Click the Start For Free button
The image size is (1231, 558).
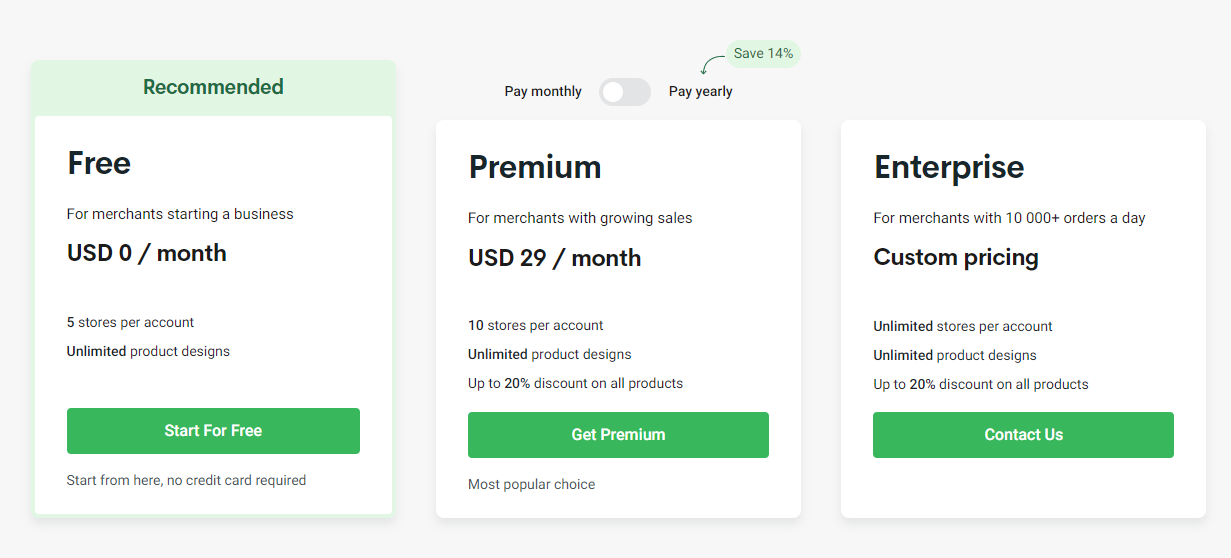coord(213,431)
